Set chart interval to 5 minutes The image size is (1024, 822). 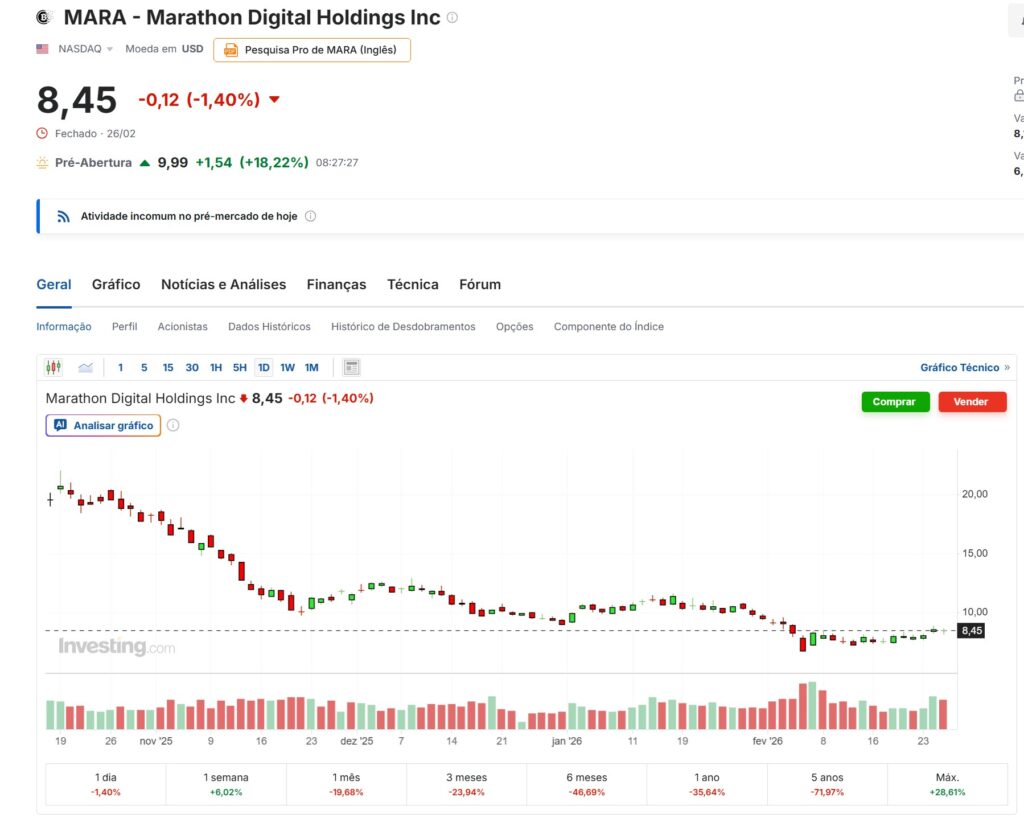(x=144, y=368)
